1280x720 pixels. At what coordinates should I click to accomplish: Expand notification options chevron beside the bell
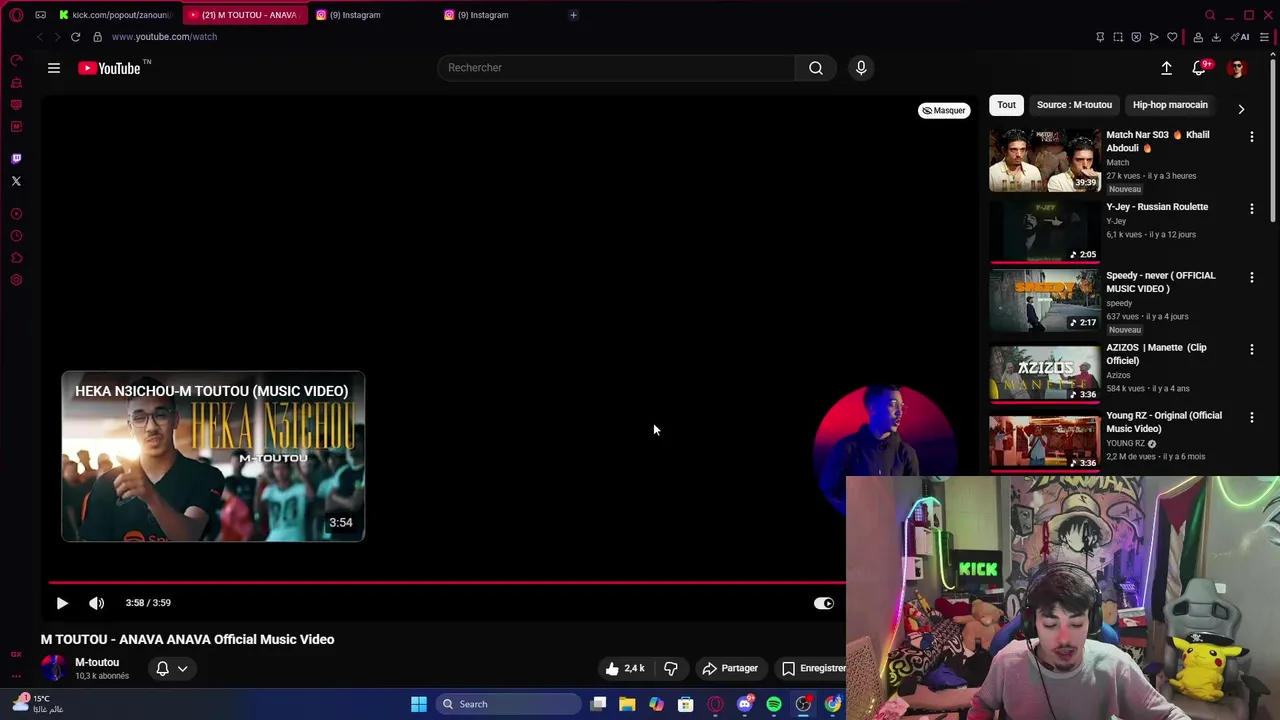pos(182,668)
